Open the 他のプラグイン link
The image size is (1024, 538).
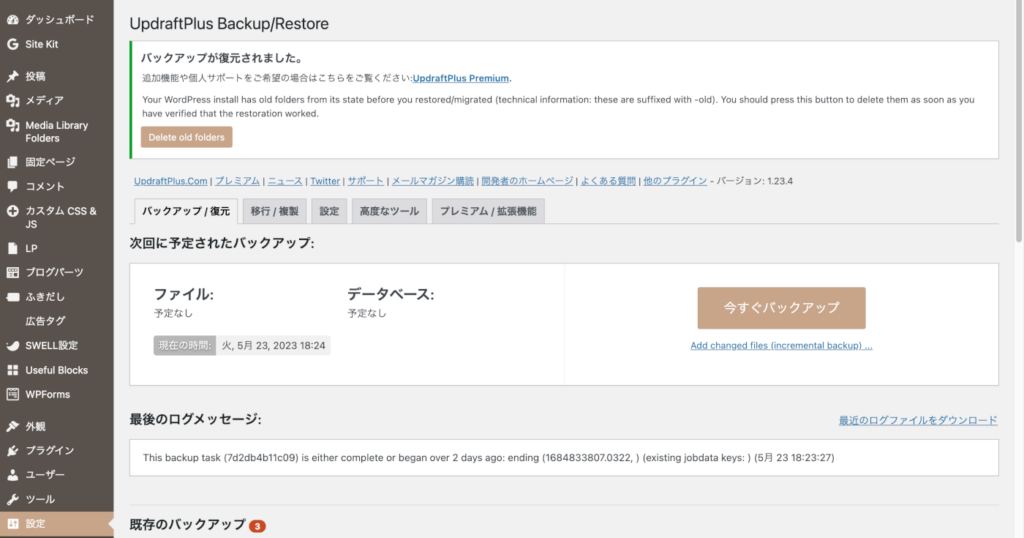pyautogui.click(x=675, y=181)
